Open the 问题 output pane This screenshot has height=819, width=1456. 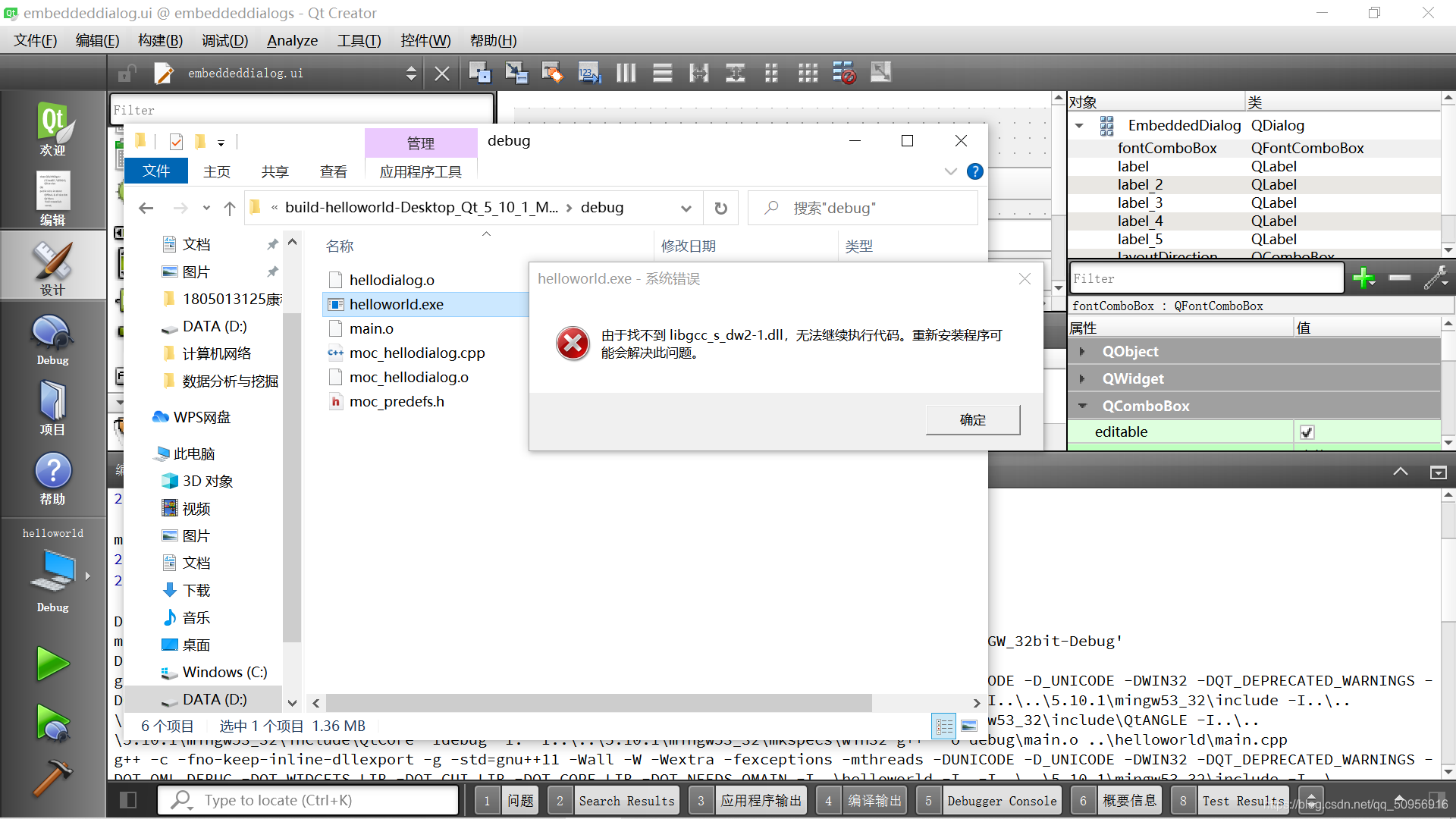tap(508, 800)
